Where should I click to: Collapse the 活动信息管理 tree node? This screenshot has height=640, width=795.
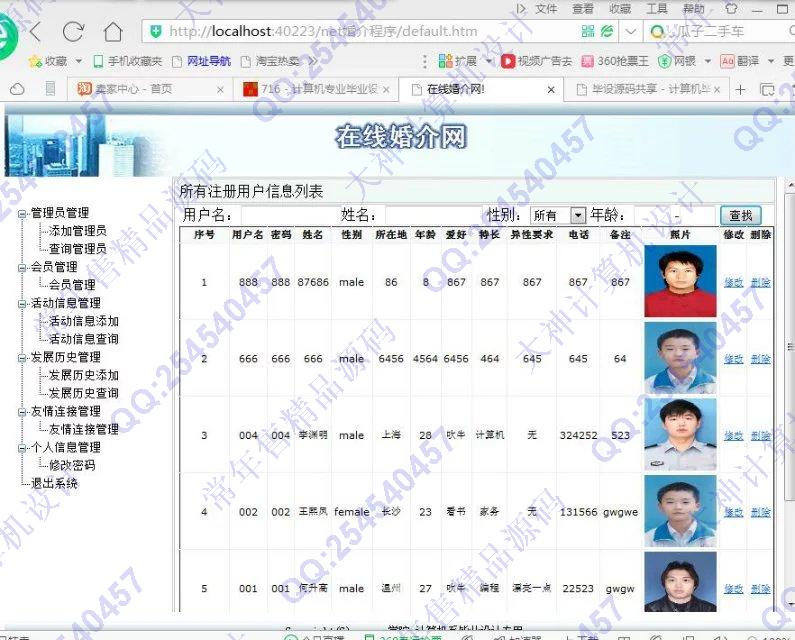[x=21, y=304]
